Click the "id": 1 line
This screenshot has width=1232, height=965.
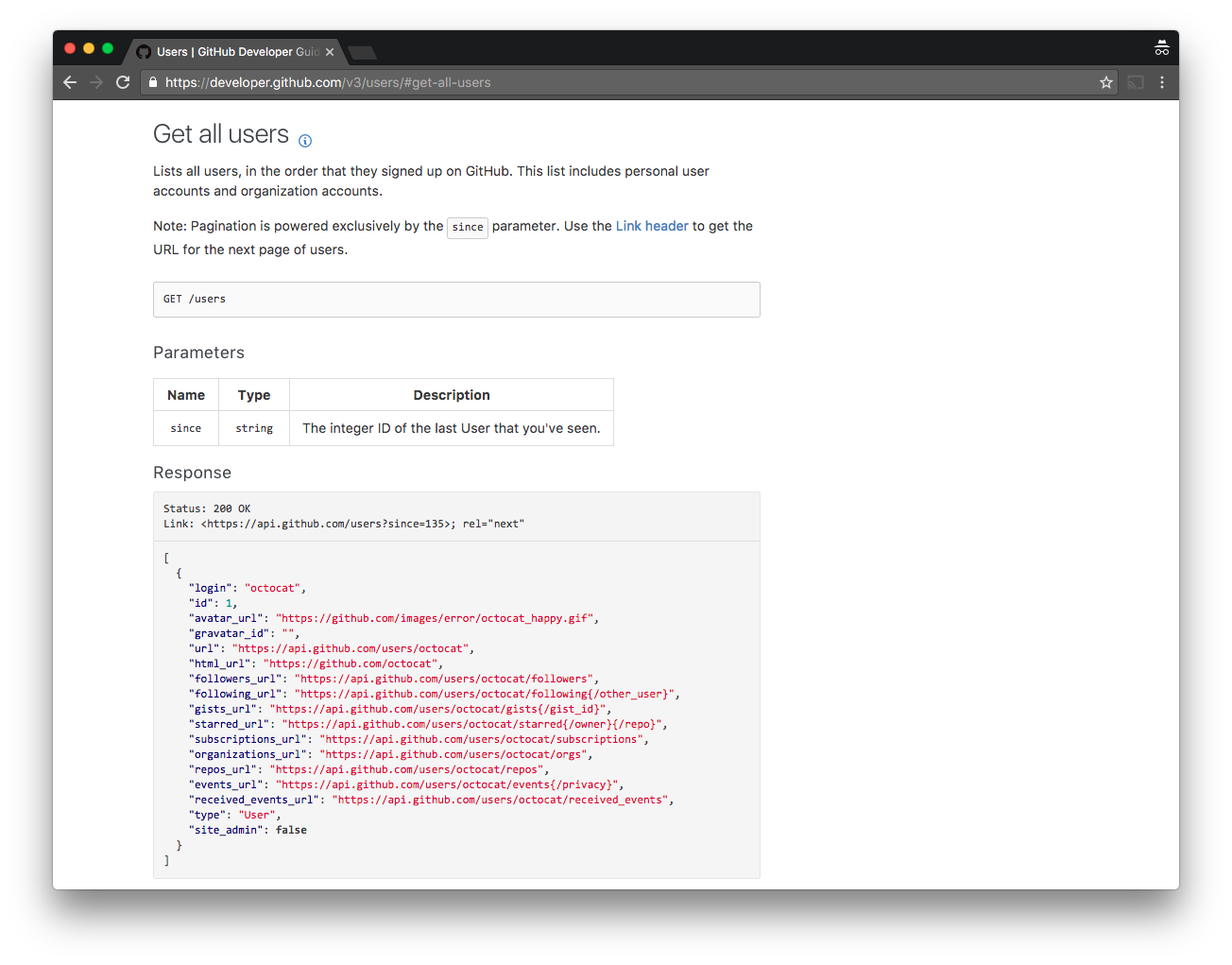pos(213,603)
